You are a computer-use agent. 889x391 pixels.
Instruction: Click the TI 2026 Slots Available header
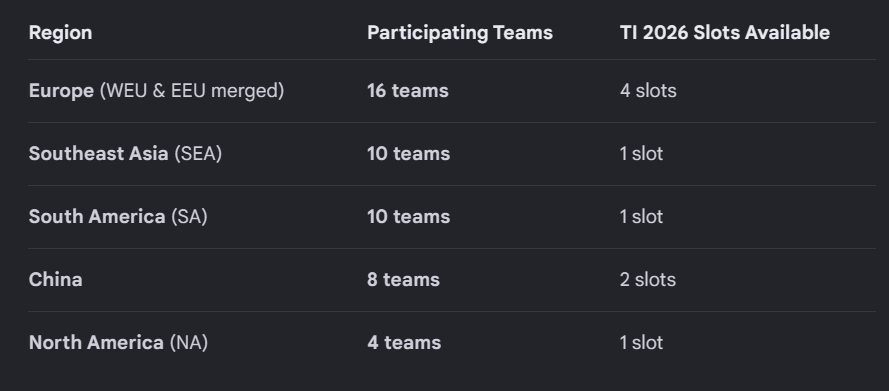tap(725, 33)
